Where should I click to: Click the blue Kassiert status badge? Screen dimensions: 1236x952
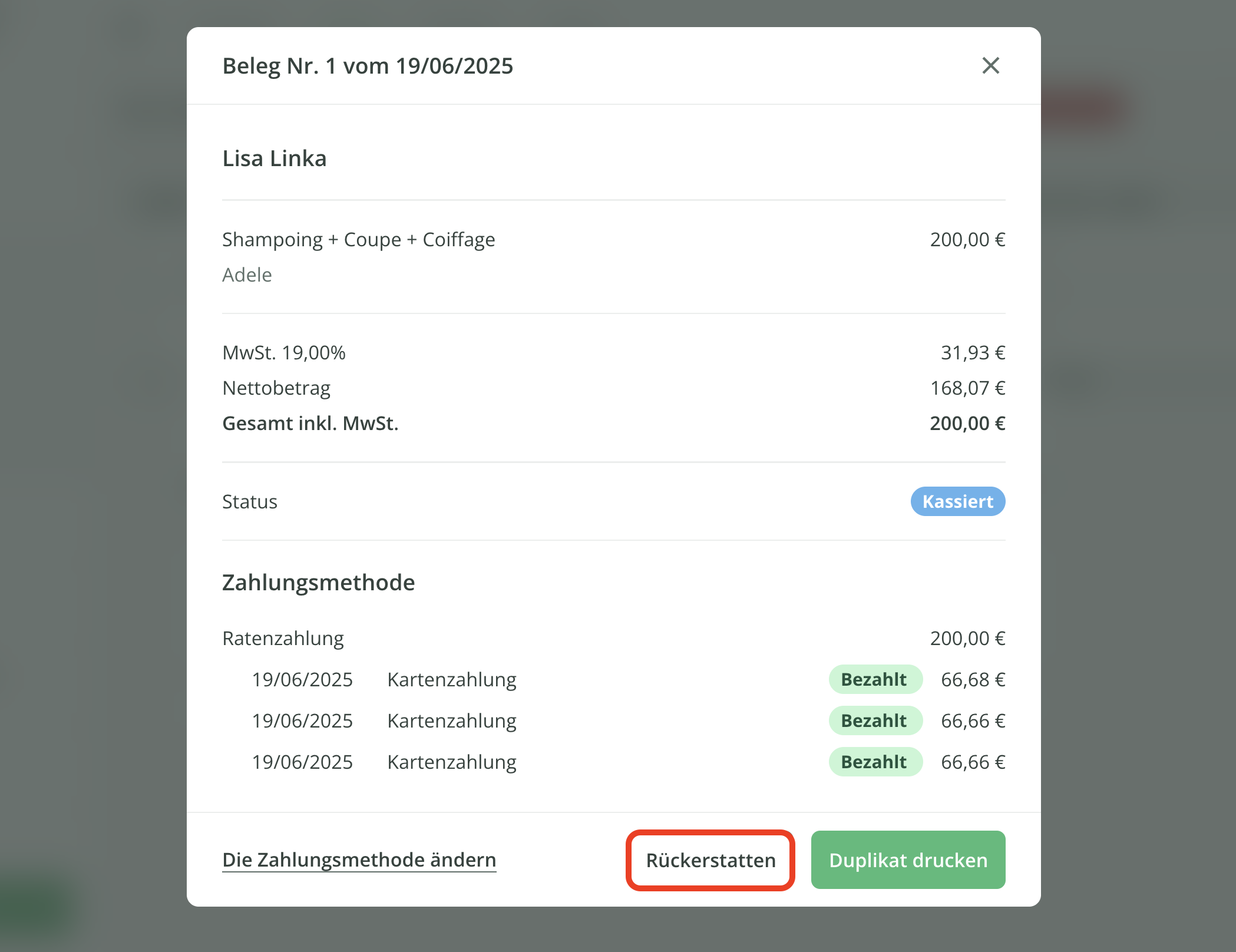pyautogui.click(x=957, y=501)
